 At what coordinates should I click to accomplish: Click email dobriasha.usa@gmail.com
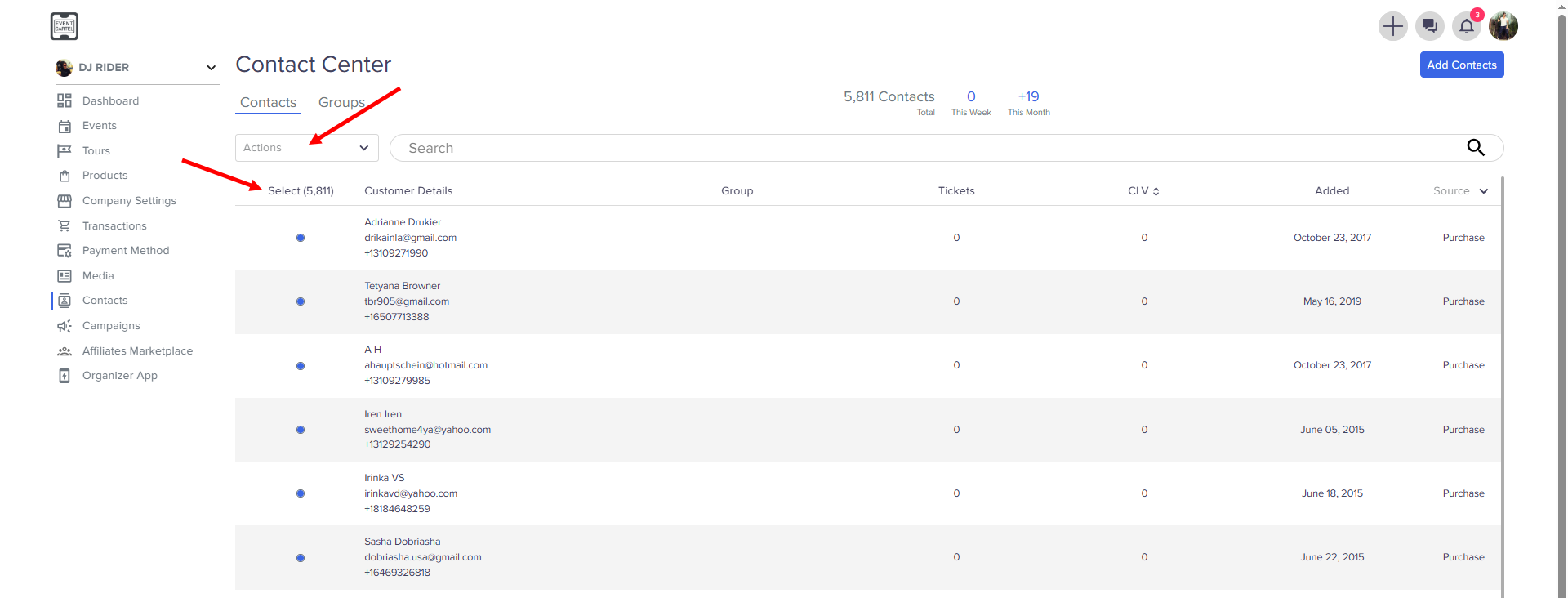[x=423, y=557]
